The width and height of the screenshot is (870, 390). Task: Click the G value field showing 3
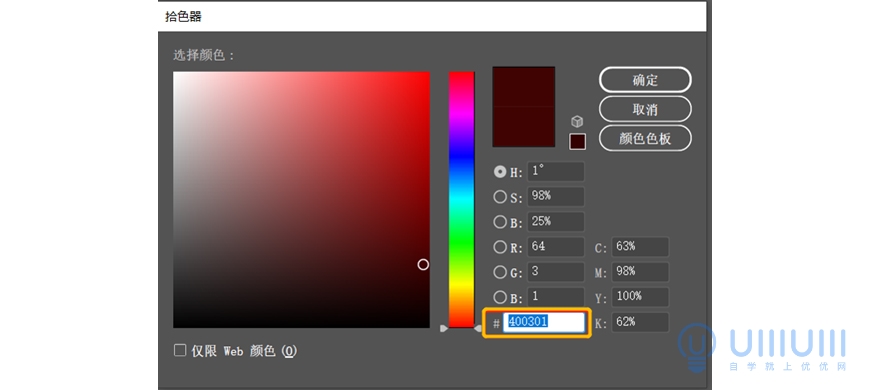click(x=555, y=272)
